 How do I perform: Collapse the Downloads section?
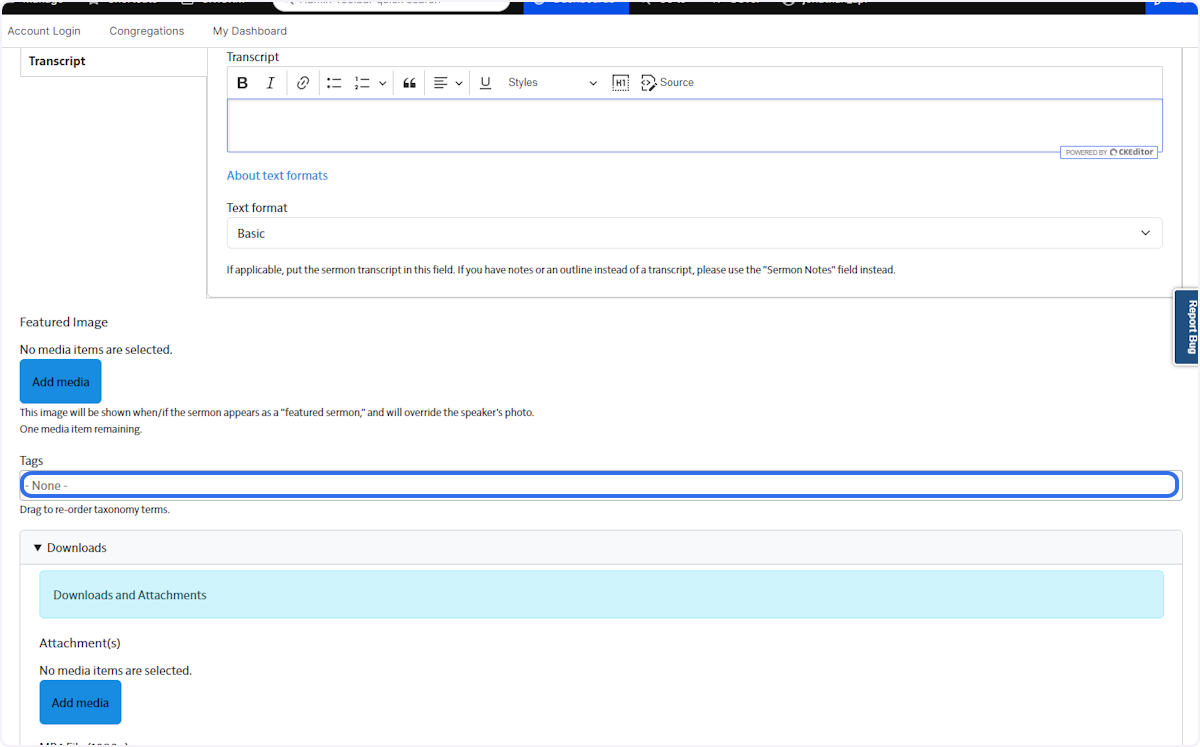tap(70, 548)
